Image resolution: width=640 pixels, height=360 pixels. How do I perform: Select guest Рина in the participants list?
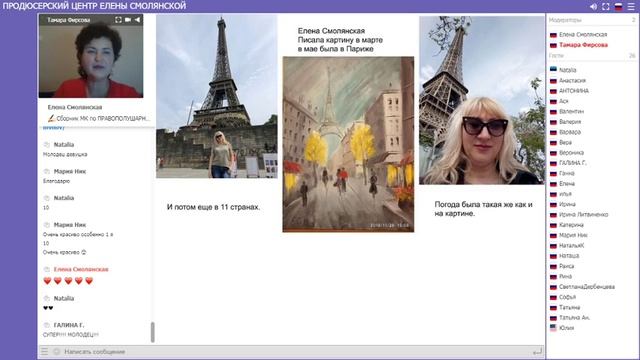pos(565,276)
